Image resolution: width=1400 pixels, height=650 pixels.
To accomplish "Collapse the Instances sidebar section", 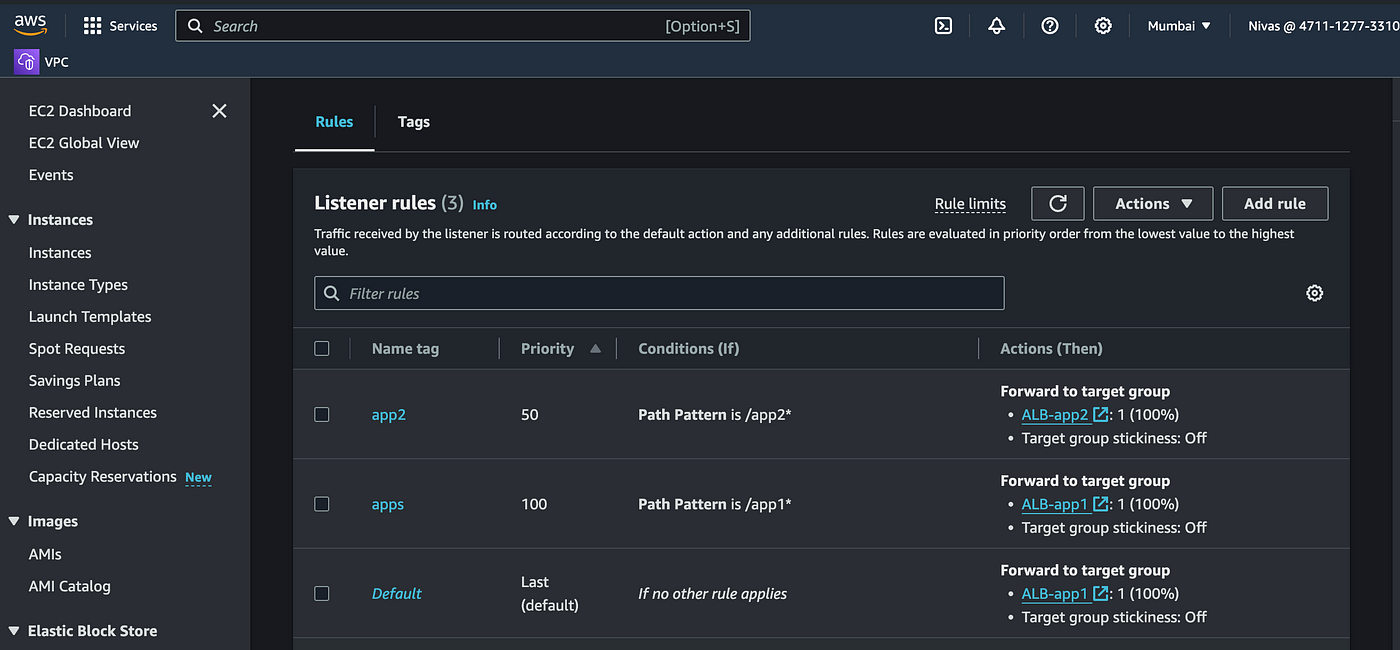I will click(x=14, y=220).
